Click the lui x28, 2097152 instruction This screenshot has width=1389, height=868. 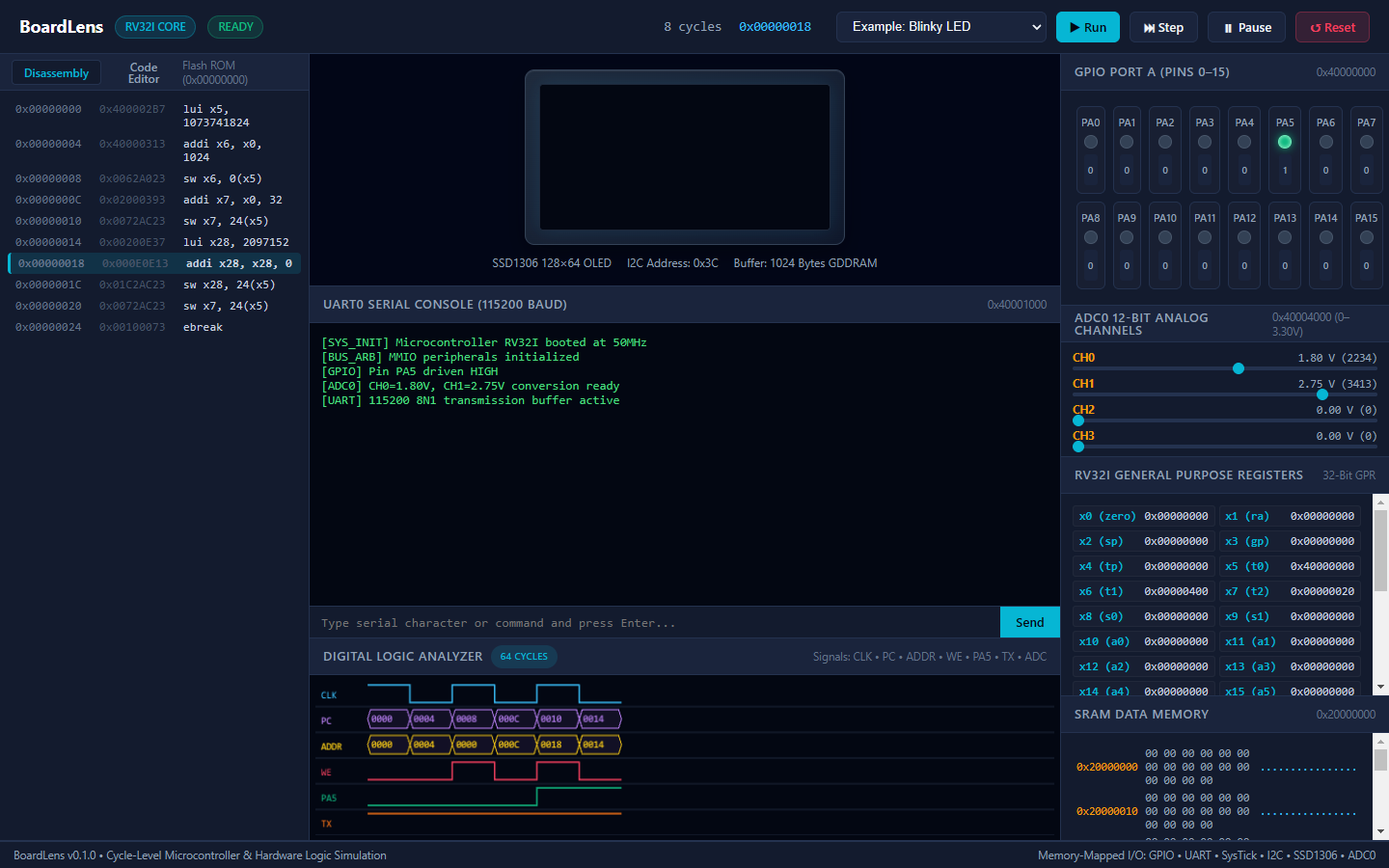(154, 242)
